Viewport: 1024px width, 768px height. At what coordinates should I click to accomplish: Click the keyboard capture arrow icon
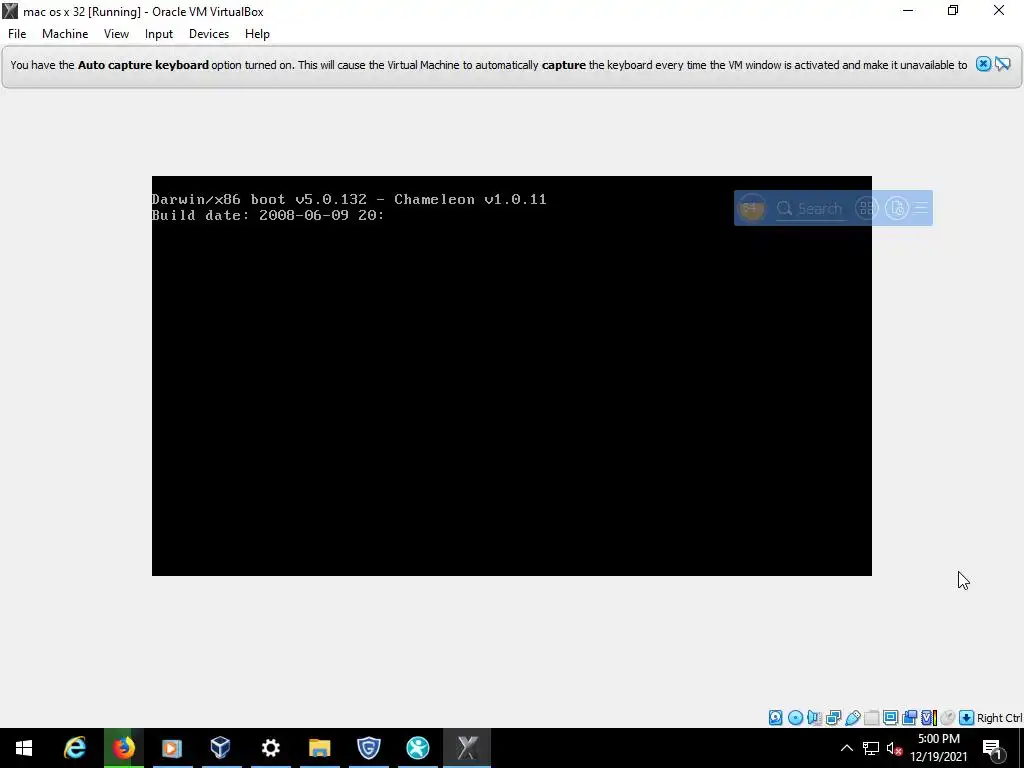point(967,718)
